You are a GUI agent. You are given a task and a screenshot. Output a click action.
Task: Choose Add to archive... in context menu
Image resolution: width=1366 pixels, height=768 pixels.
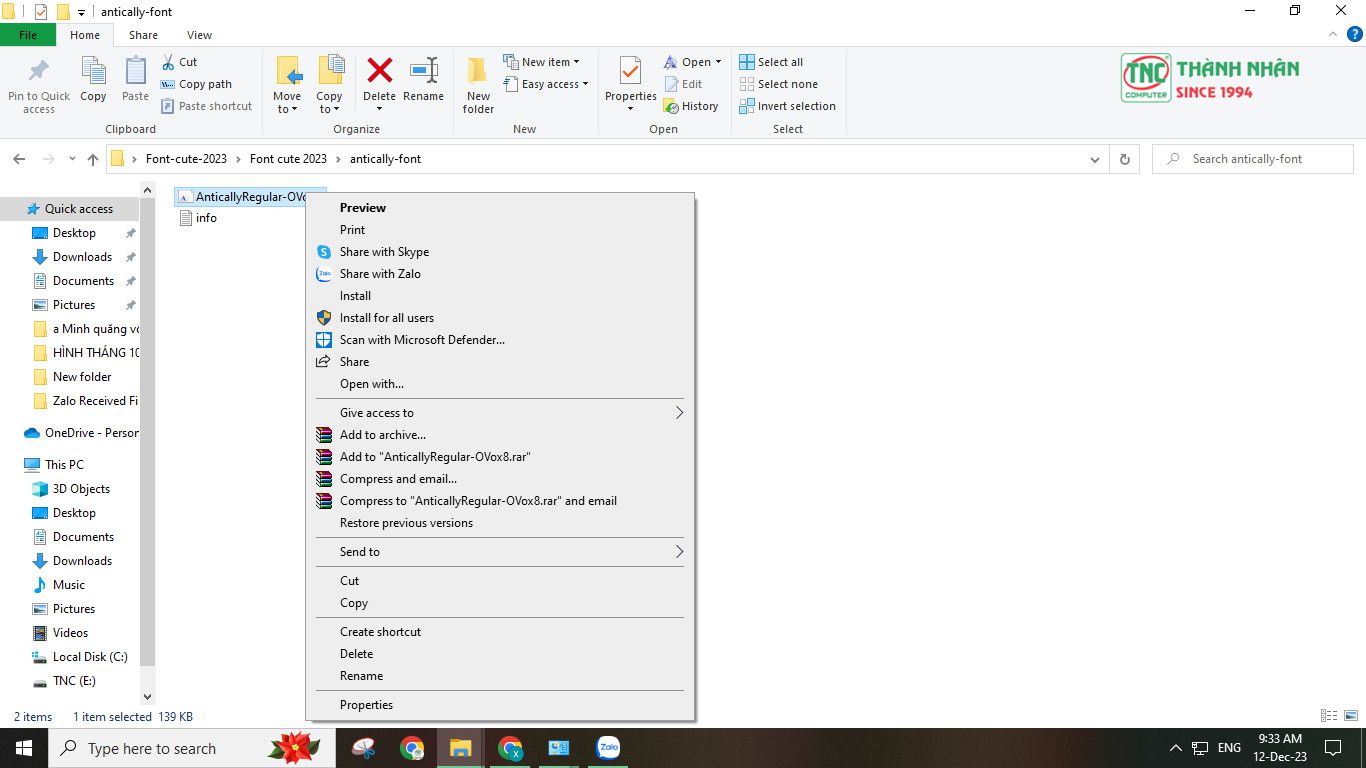[x=383, y=435]
